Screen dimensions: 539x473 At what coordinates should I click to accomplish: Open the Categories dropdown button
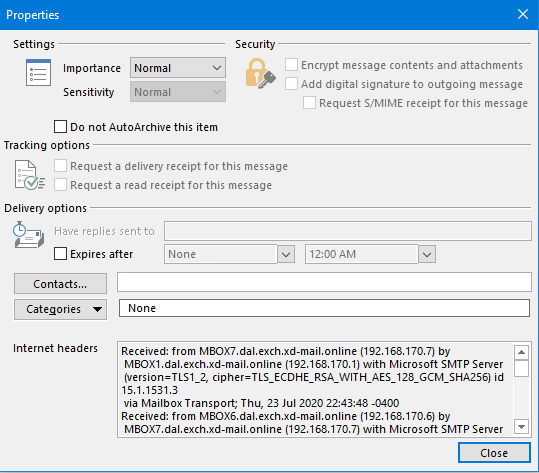pos(60,309)
